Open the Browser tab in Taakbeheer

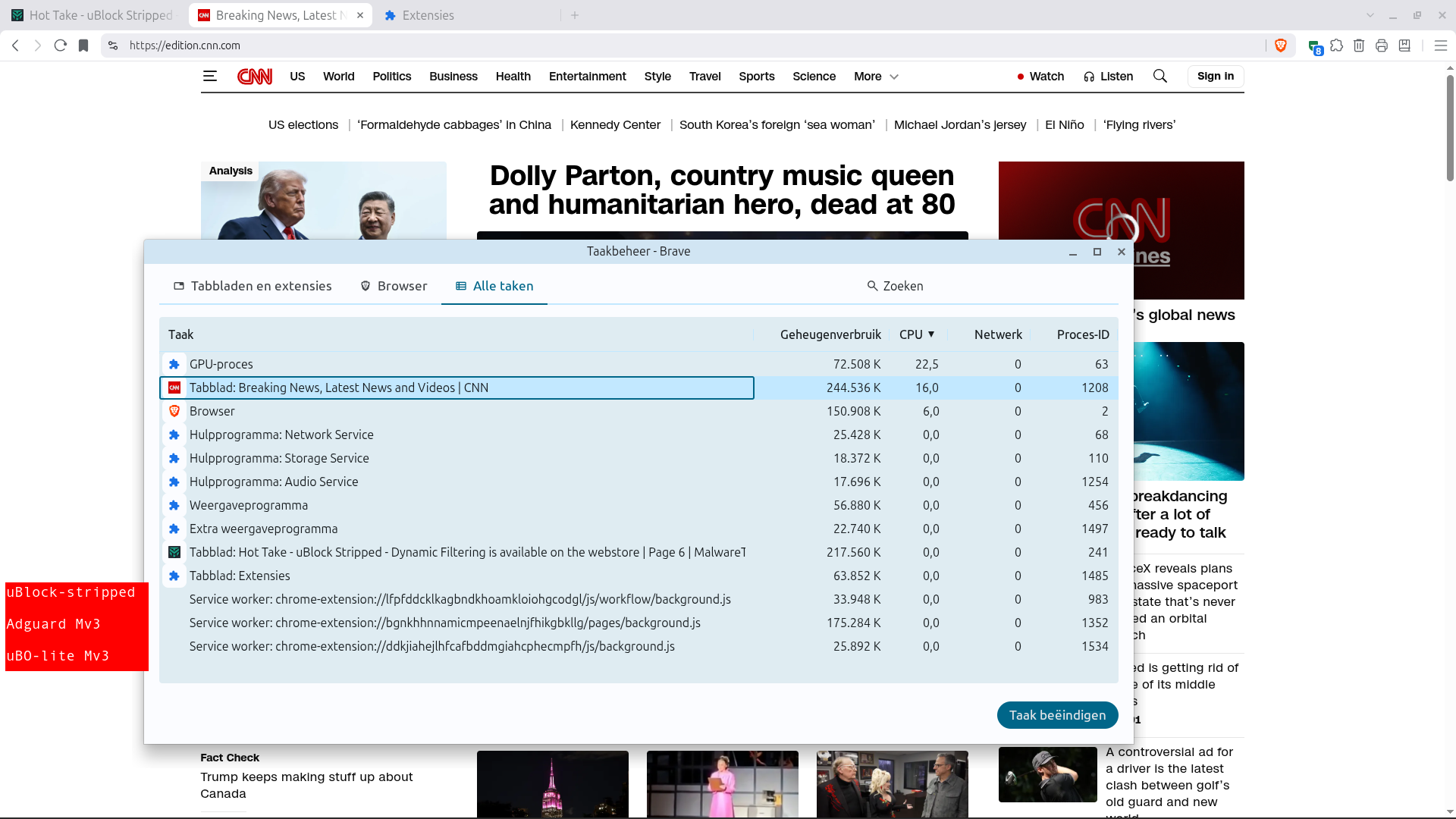[394, 286]
